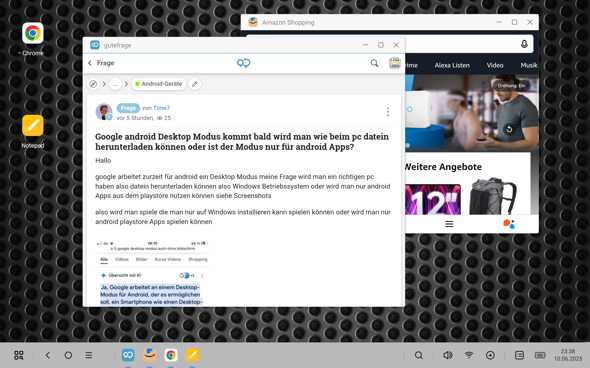The width and height of the screenshot is (590, 368).
Task: Toggle the Drehung: Ein rotation badge
Action: click(511, 86)
